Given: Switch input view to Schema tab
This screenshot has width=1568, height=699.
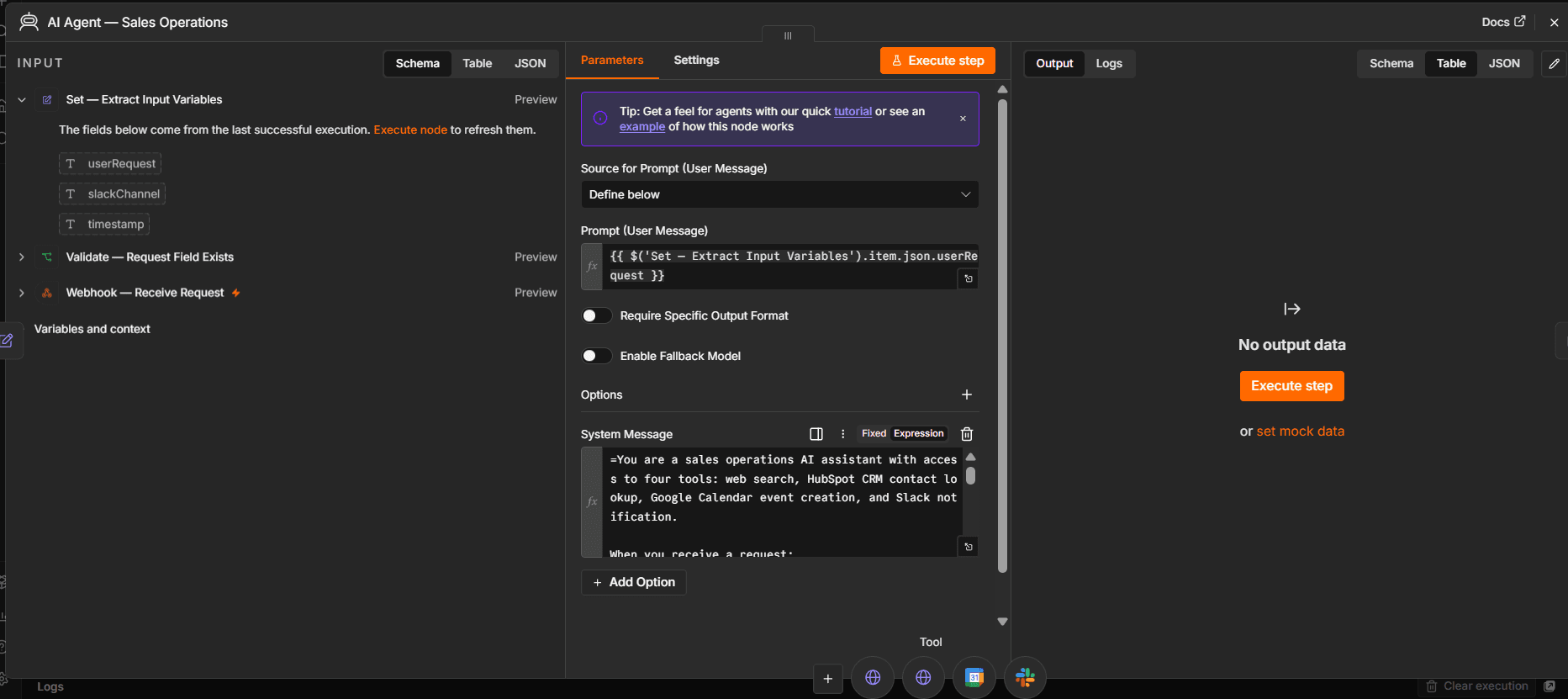Looking at the screenshot, I should pyautogui.click(x=417, y=63).
